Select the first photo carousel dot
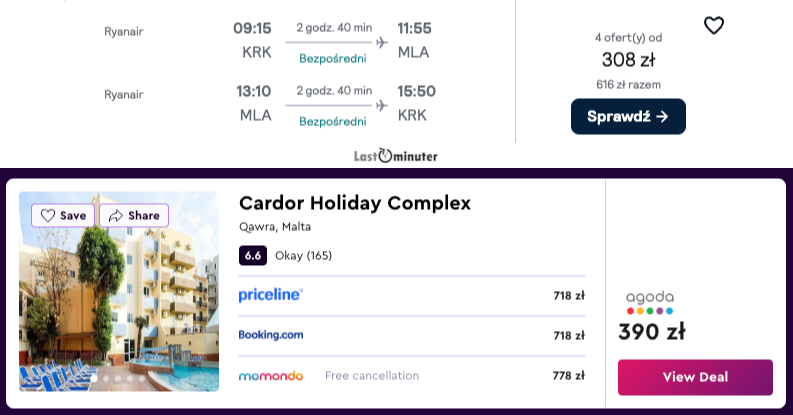This screenshot has height=415, width=793. click(94, 378)
